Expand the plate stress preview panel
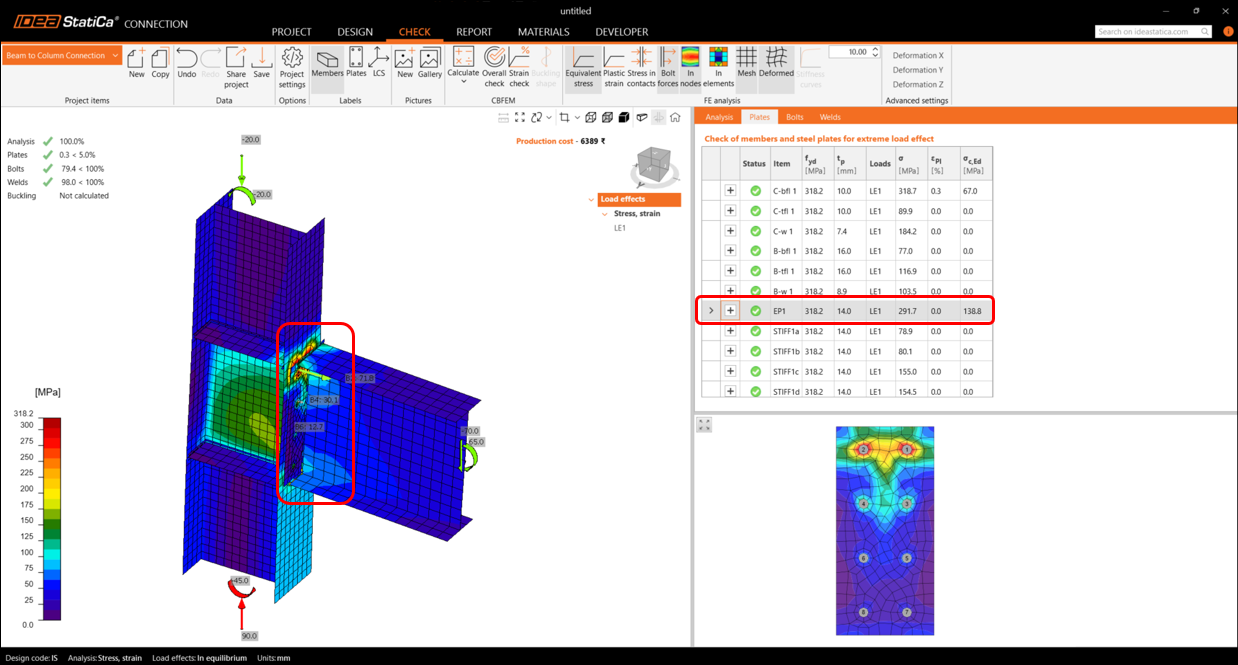 pyautogui.click(x=704, y=425)
